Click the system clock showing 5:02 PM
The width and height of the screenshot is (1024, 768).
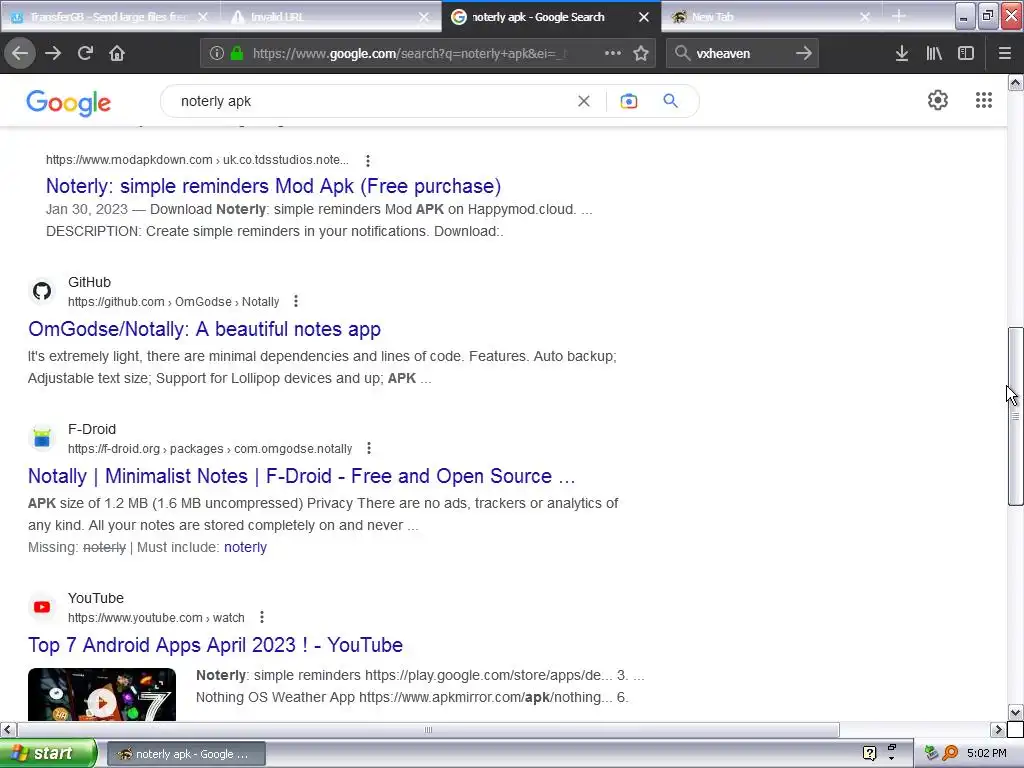(987, 754)
